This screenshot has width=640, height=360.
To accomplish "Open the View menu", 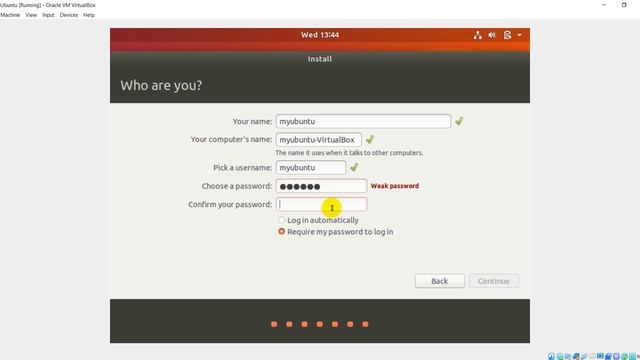I will coord(31,15).
